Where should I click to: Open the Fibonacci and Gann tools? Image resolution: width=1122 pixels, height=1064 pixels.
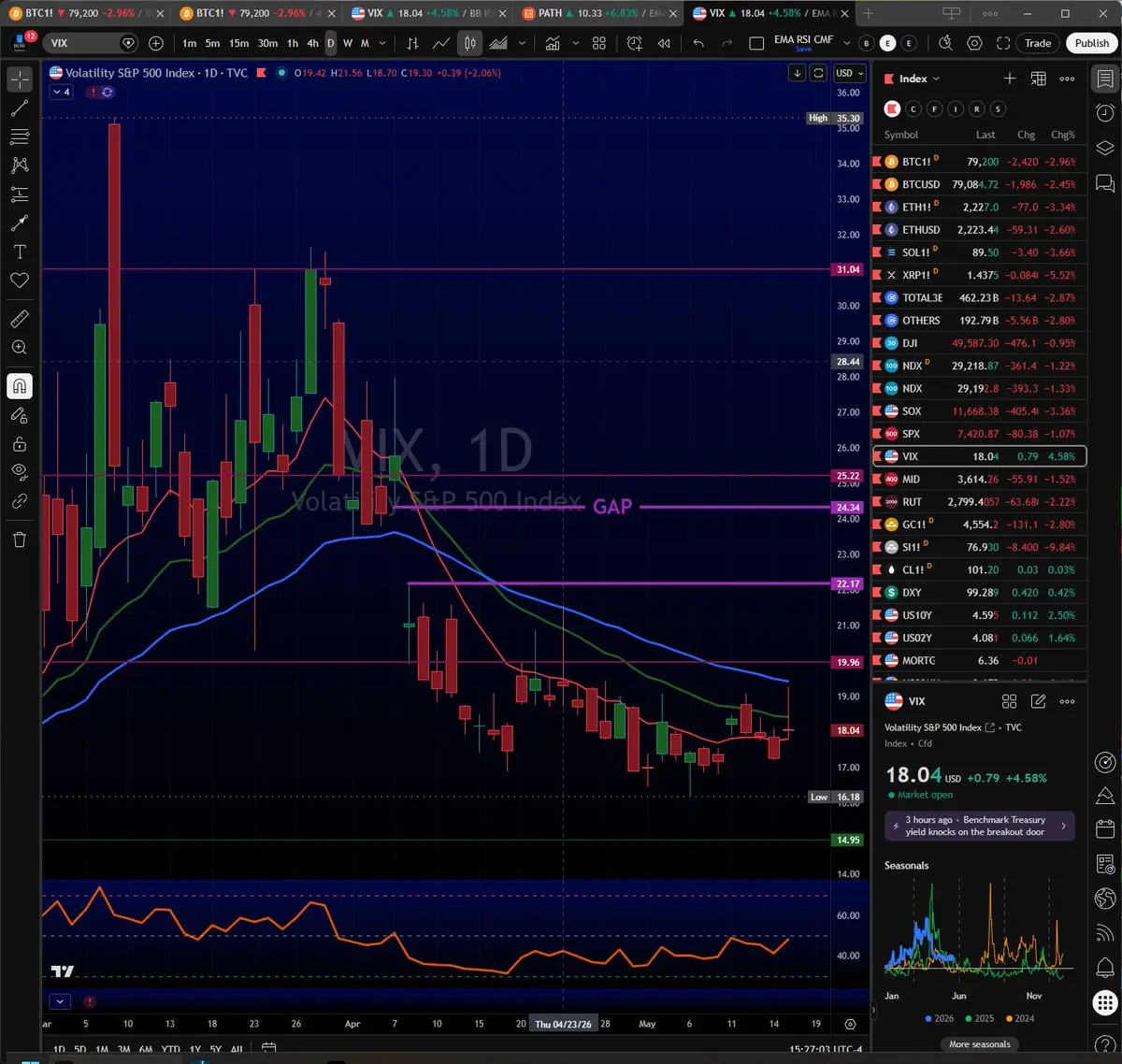point(20,137)
